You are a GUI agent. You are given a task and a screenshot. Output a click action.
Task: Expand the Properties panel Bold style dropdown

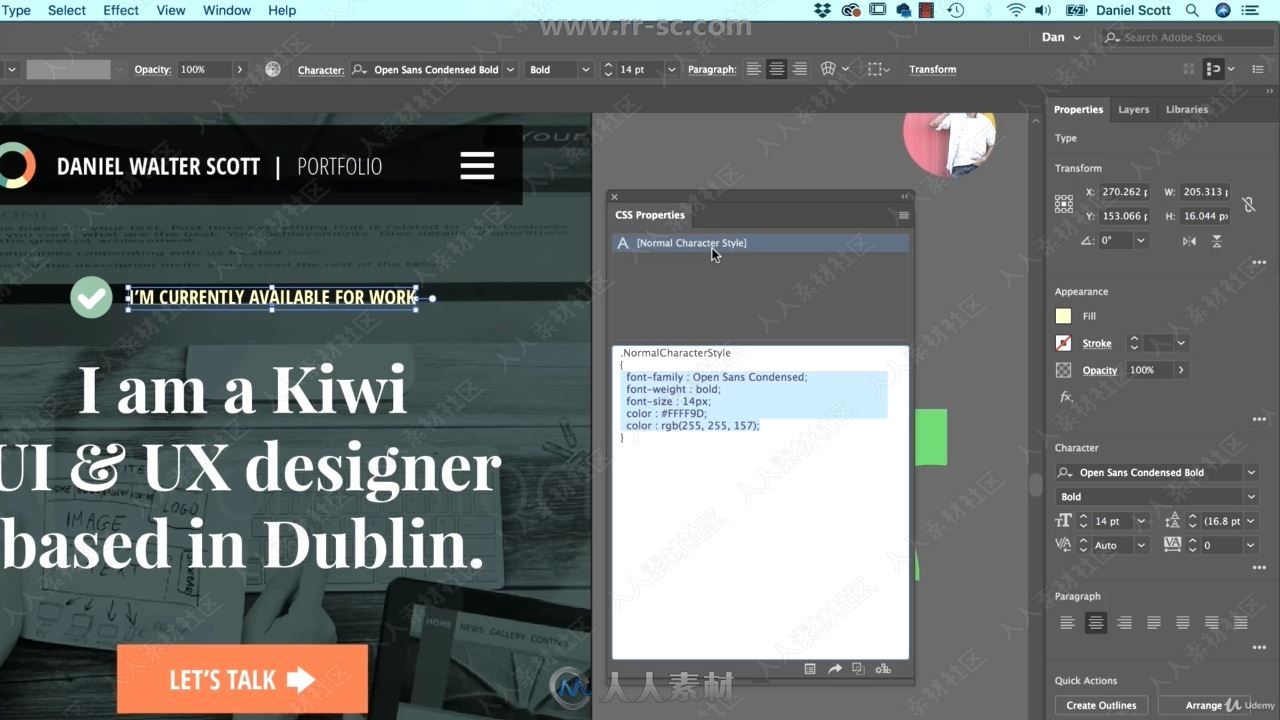click(1251, 497)
